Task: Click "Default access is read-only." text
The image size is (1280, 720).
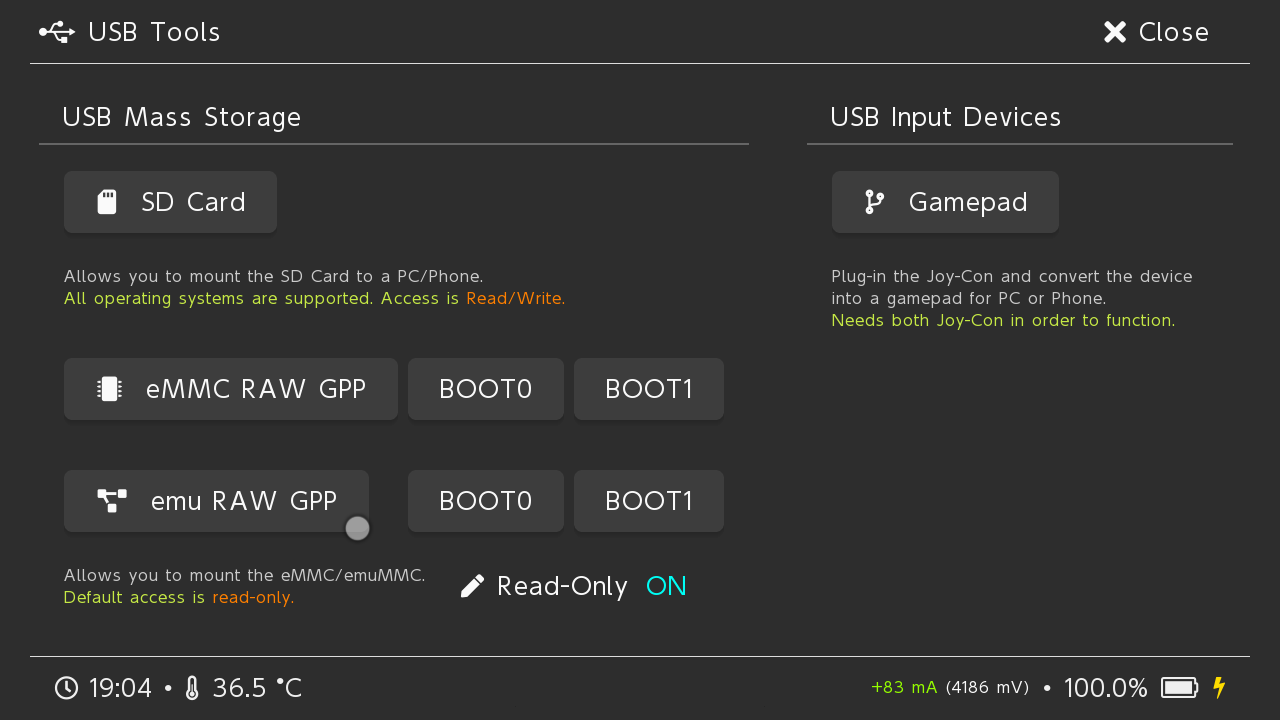Action: click(x=179, y=598)
